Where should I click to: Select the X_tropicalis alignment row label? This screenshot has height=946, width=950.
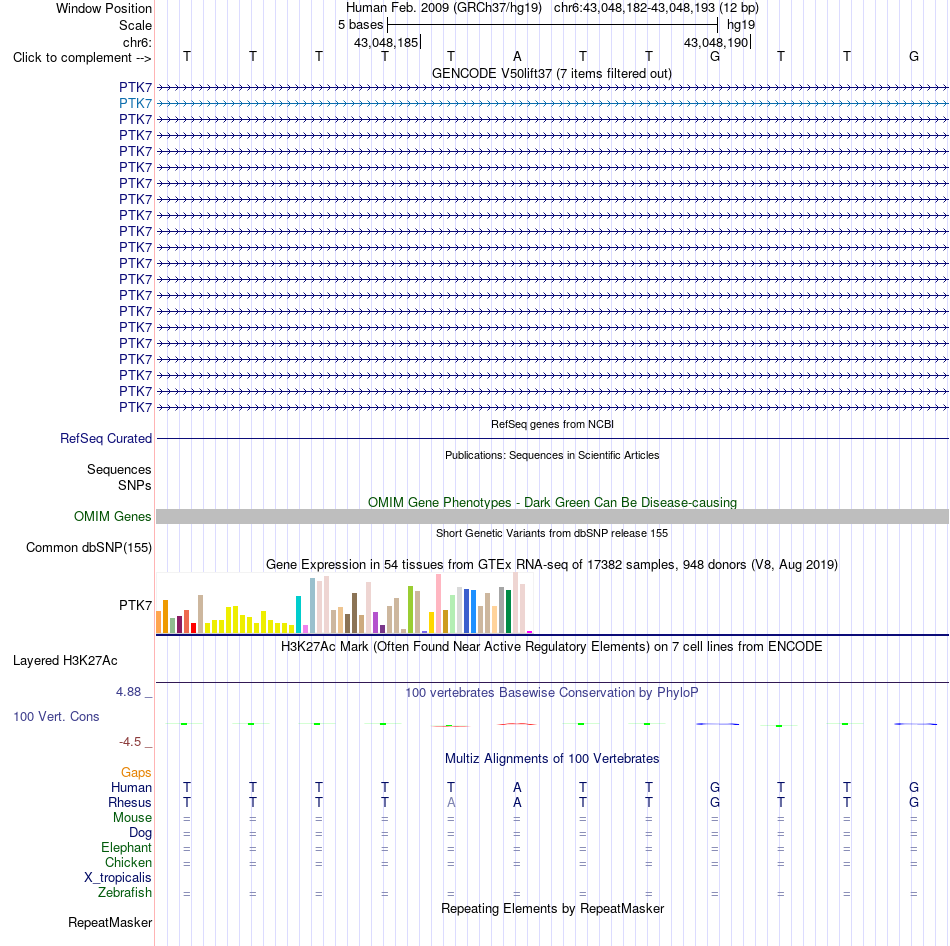click(118, 878)
